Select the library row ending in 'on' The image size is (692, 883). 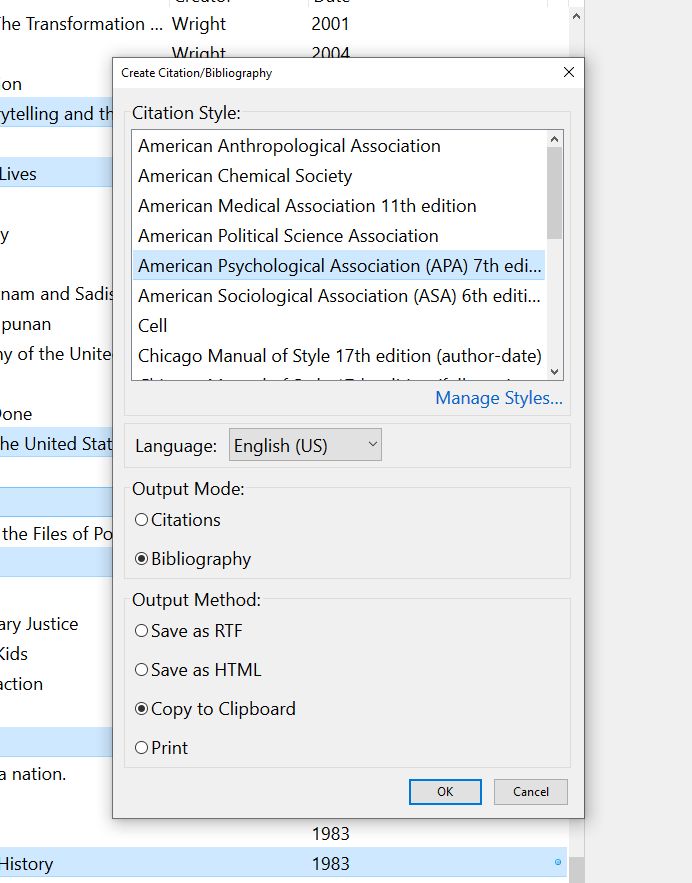[x=56, y=84]
